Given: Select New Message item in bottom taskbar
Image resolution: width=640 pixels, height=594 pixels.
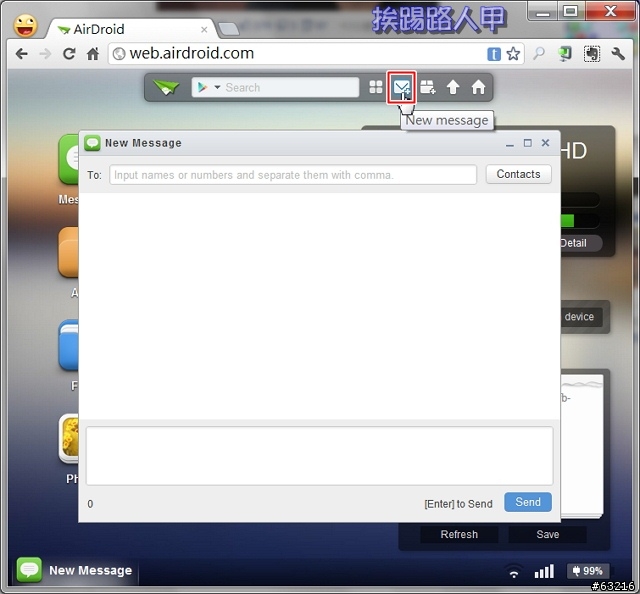Looking at the screenshot, I should click(76, 570).
